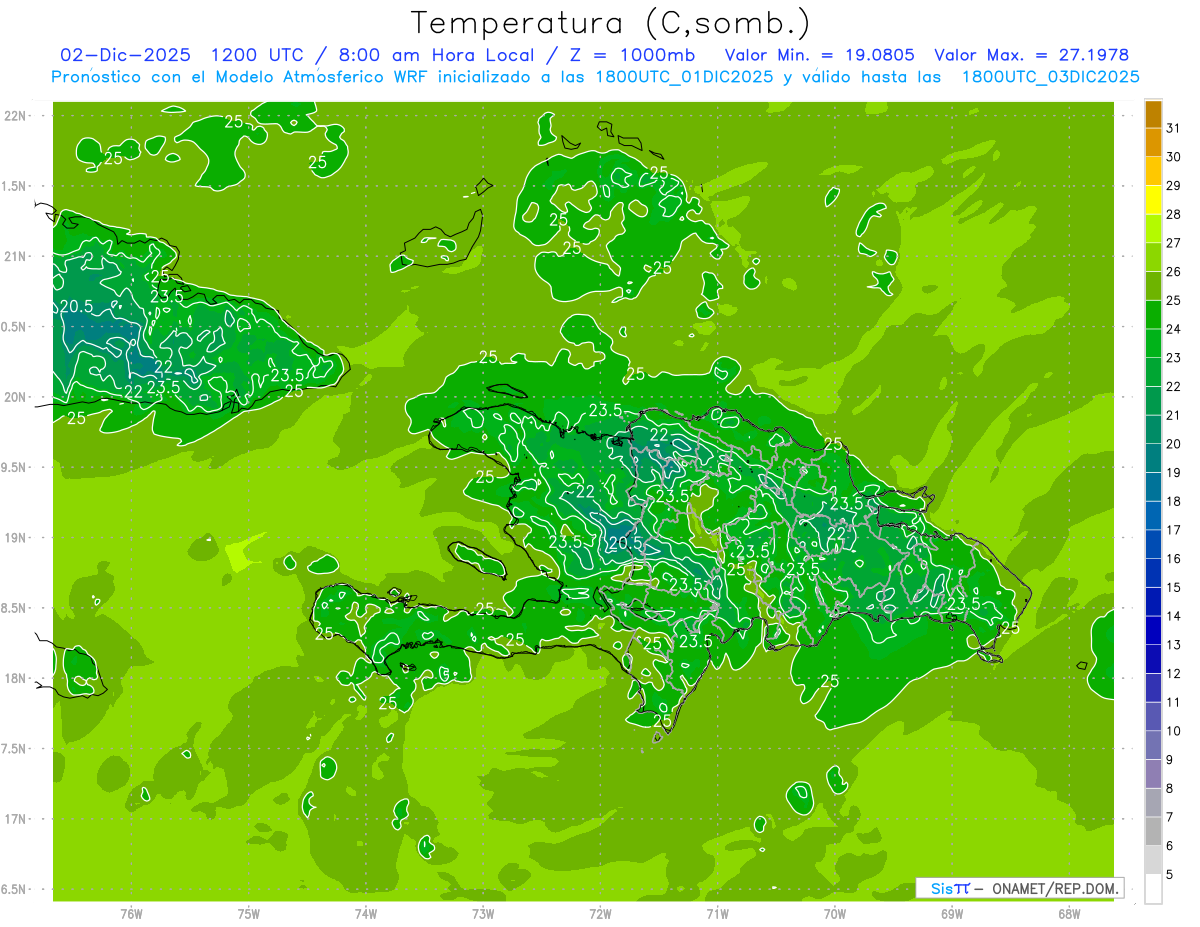Screen dimensions: 1200x927
Task: Click the '69W' longitude axis label
Action: [x=952, y=913]
